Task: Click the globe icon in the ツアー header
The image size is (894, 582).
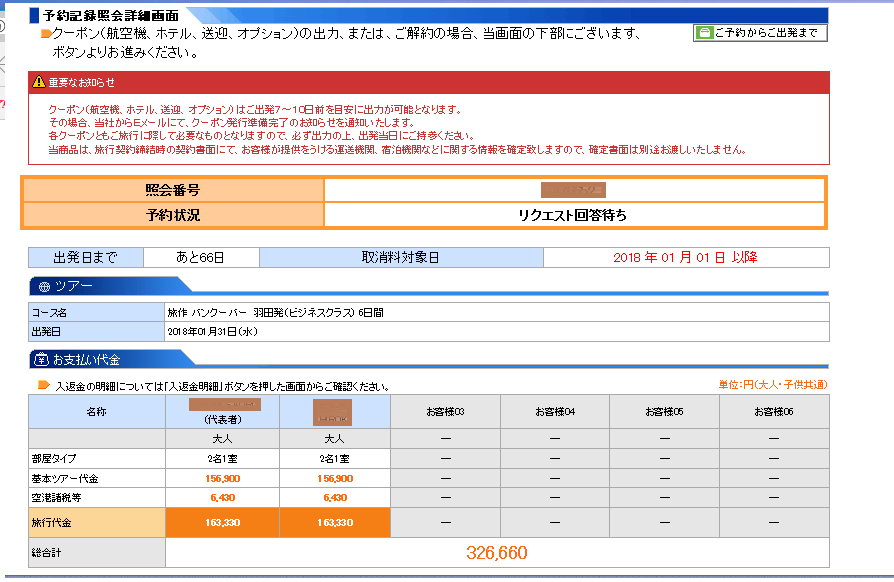Action: click(44, 287)
